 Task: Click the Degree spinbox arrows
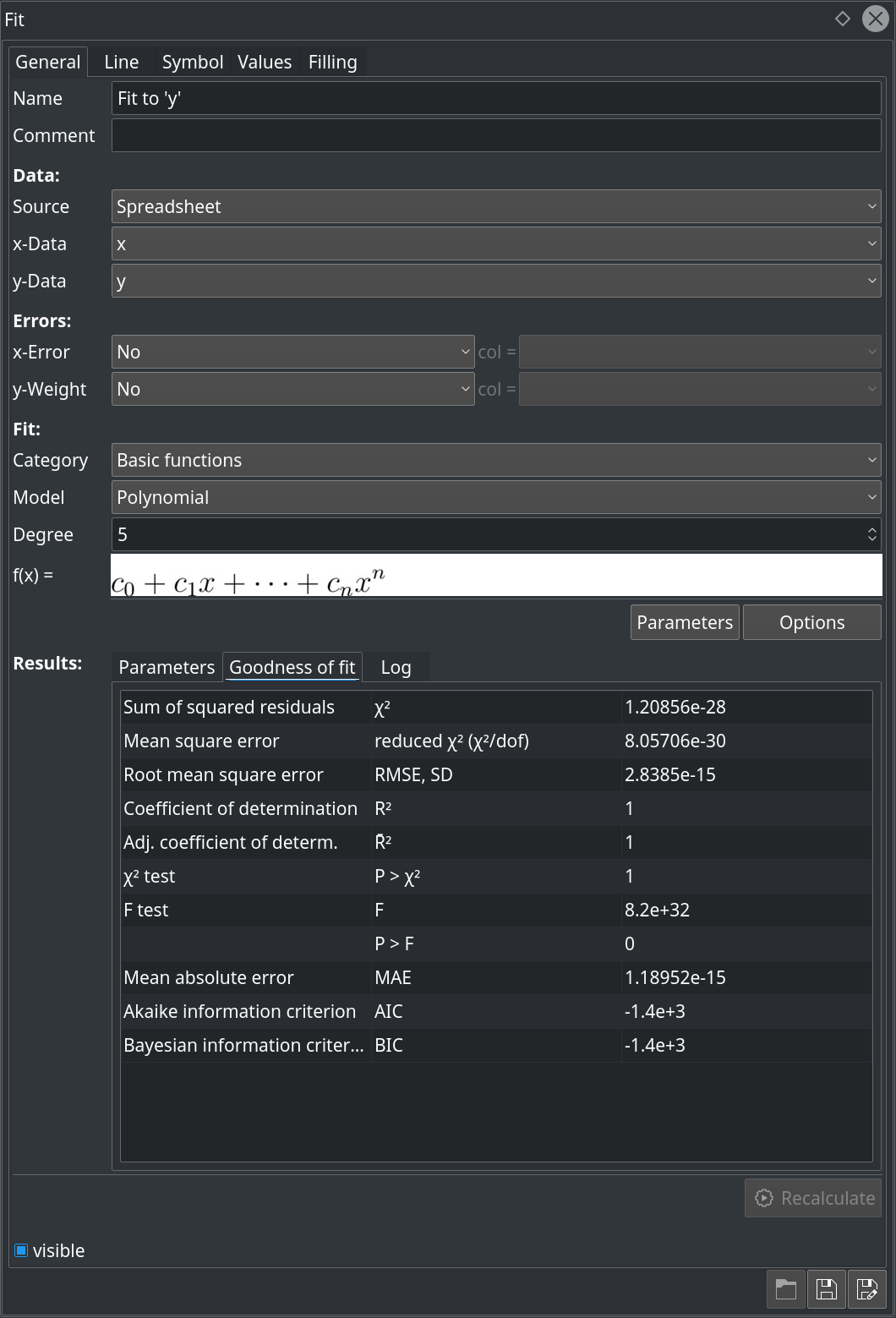871,534
